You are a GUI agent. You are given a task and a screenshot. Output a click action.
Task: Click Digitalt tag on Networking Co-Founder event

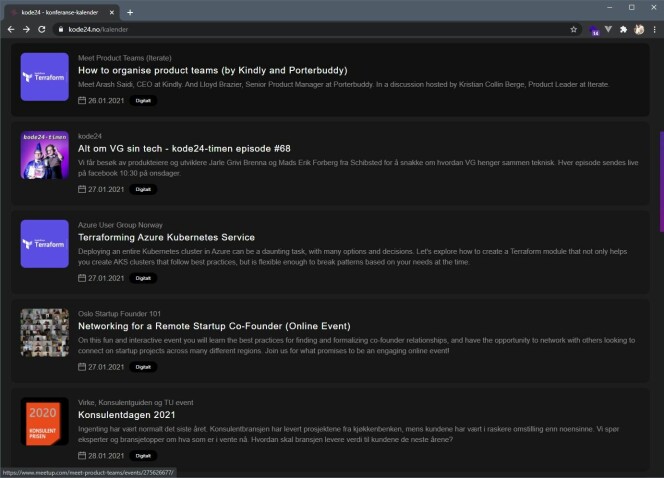(143, 367)
